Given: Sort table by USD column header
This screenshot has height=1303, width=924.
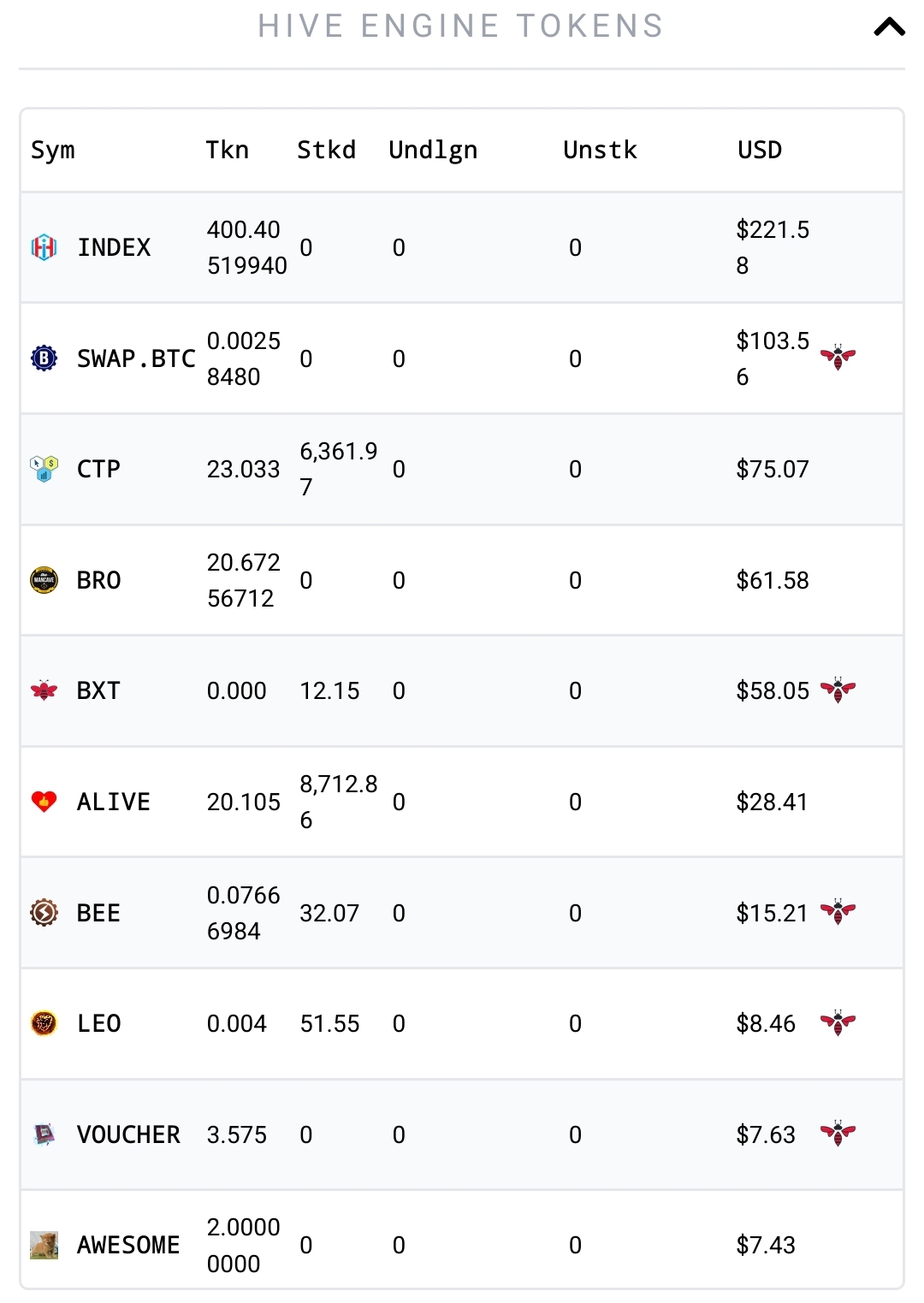Looking at the screenshot, I should point(760,150).
